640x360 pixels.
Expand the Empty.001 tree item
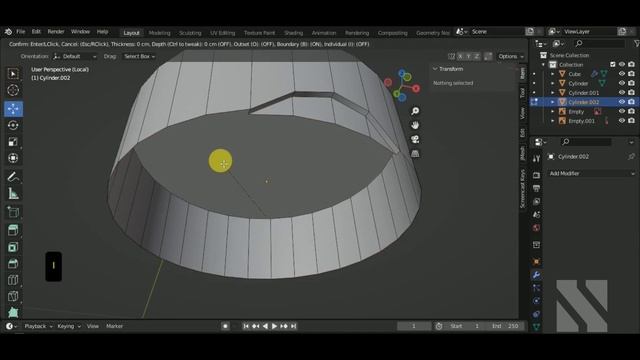(553, 121)
